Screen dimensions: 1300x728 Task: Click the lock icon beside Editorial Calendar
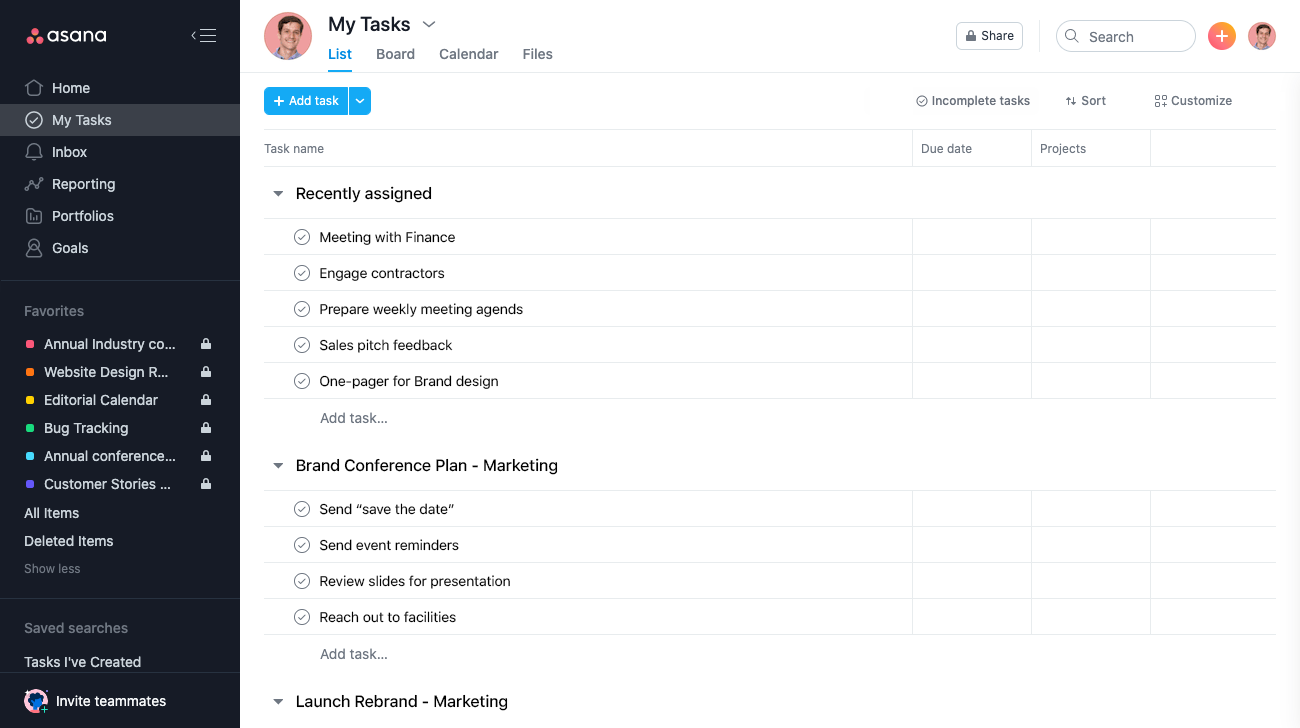(206, 400)
